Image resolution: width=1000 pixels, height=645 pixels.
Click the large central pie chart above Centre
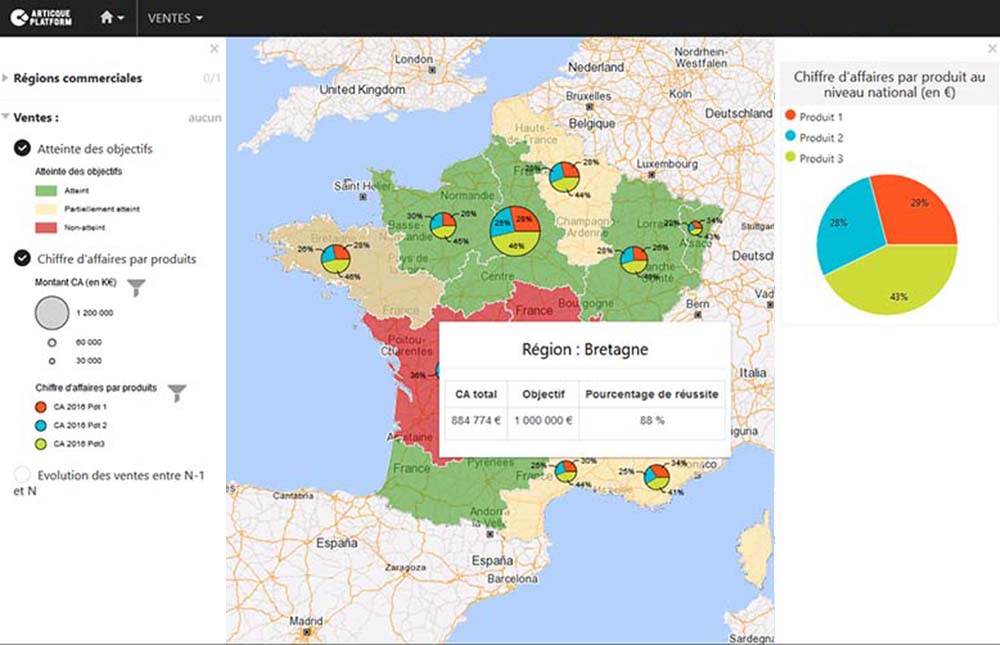click(515, 230)
